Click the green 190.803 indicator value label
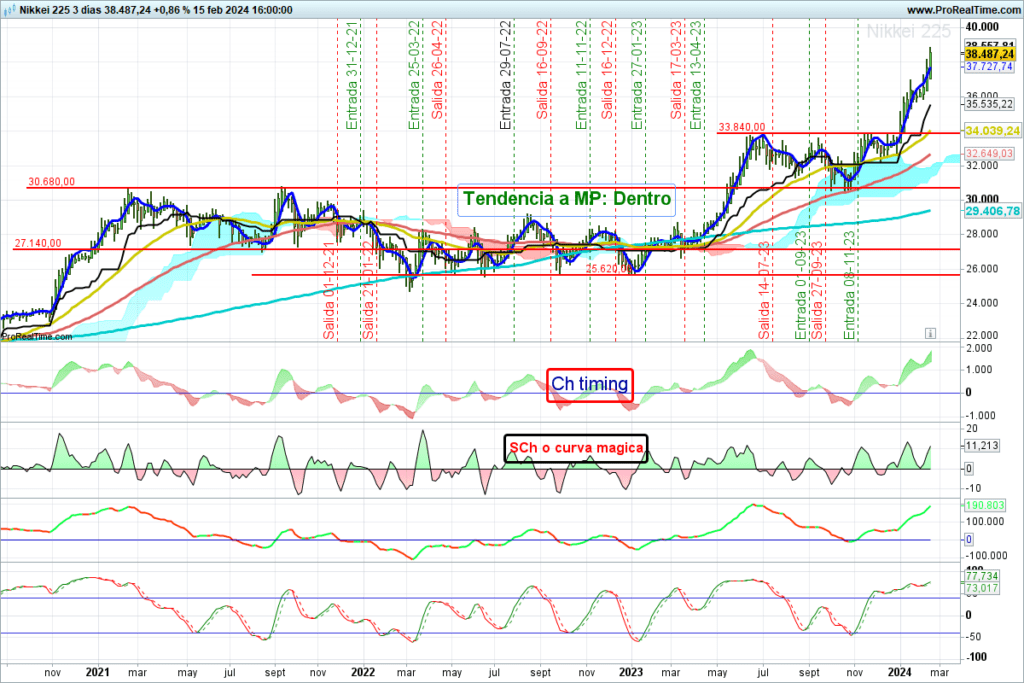The height and width of the screenshot is (683, 1024). coord(985,505)
